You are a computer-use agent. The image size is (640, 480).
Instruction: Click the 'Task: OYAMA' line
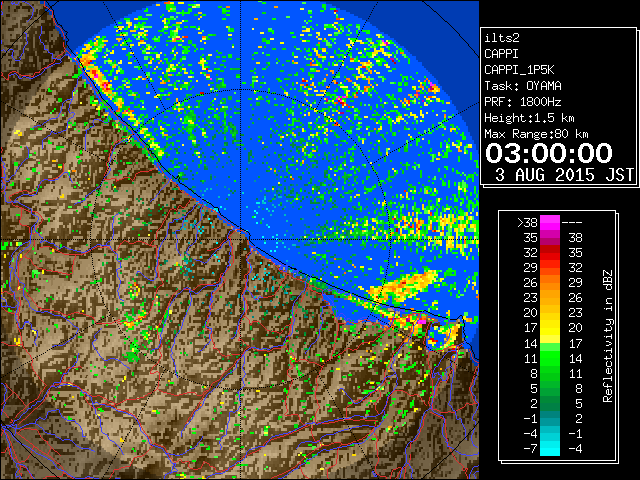pos(523,86)
